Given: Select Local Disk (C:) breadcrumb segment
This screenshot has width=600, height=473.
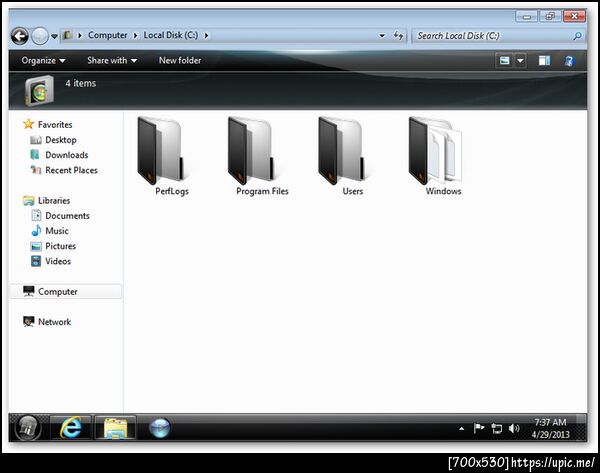Looking at the screenshot, I should [x=171, y=35].
